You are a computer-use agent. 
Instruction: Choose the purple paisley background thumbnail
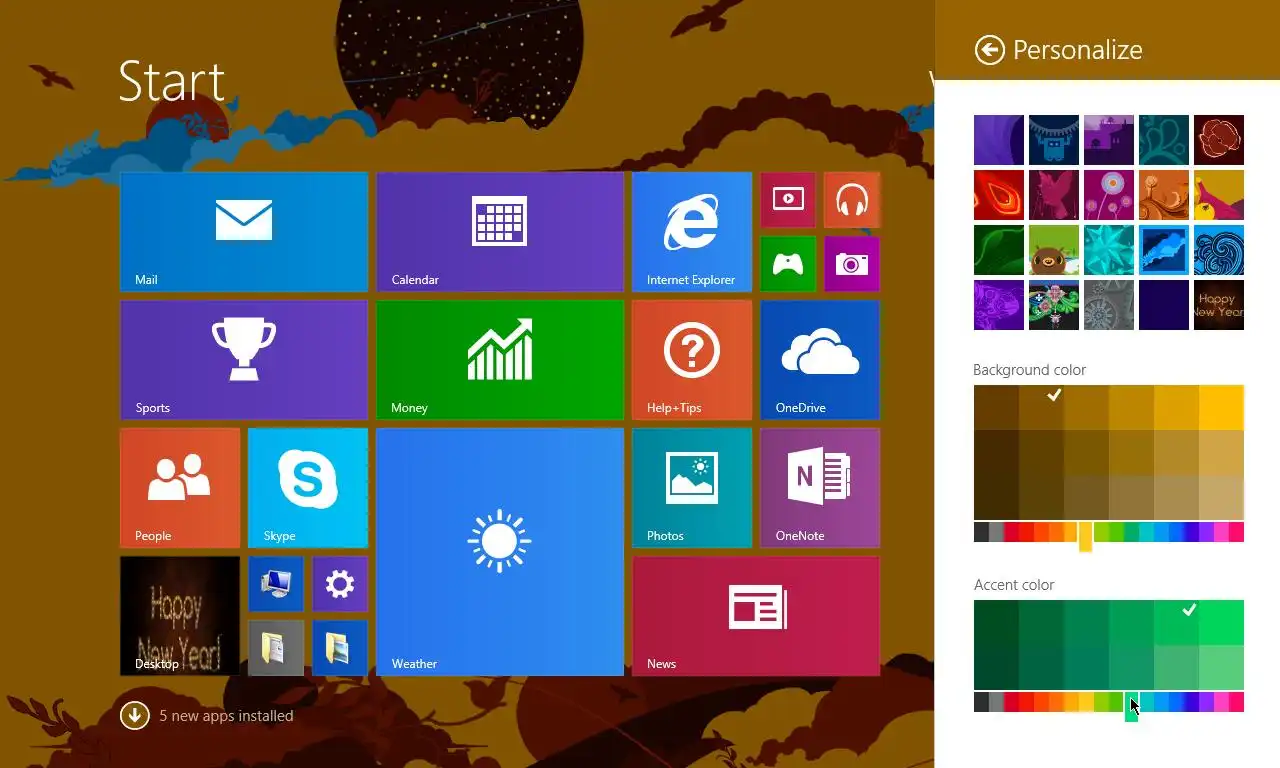coord(999,305)
